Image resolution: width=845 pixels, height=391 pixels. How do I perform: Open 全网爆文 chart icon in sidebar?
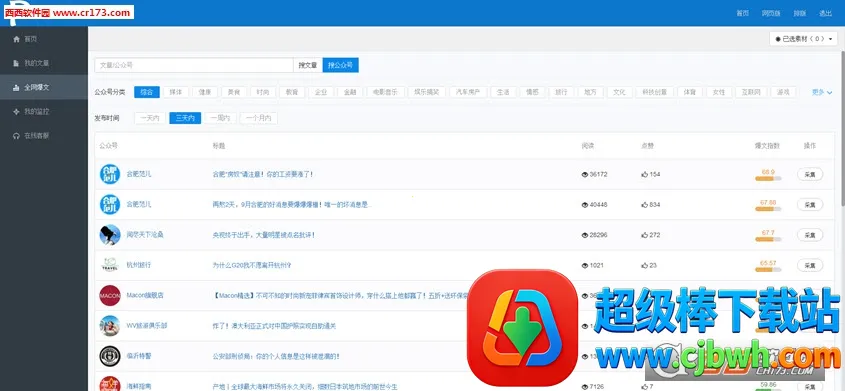click(17, 87)
